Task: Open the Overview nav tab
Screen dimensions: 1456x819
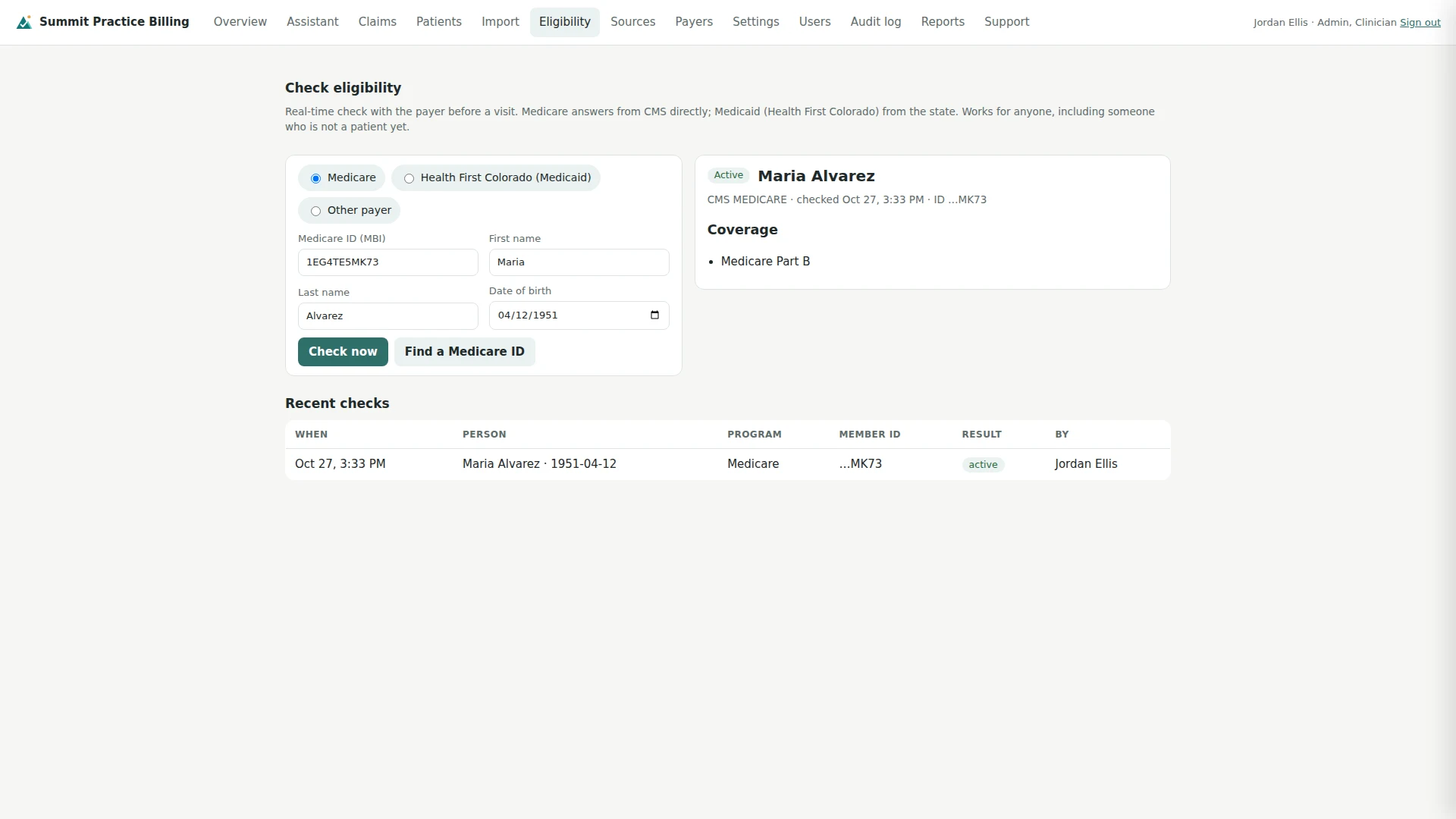Action: (x=240, y=22)
